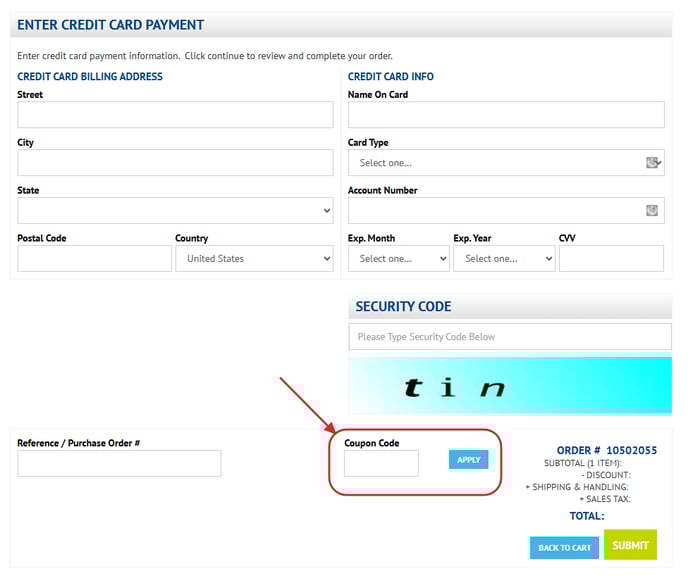The width and height of the screenshot is (688, 583).
Task: Click the Security Code text field
Action: [510, 337]
